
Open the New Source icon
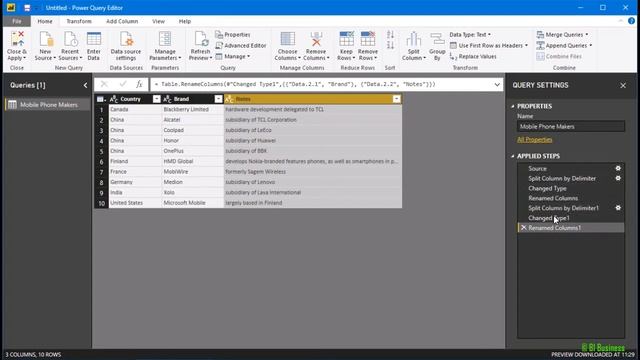pyautogui.click(x=45, y=40)
